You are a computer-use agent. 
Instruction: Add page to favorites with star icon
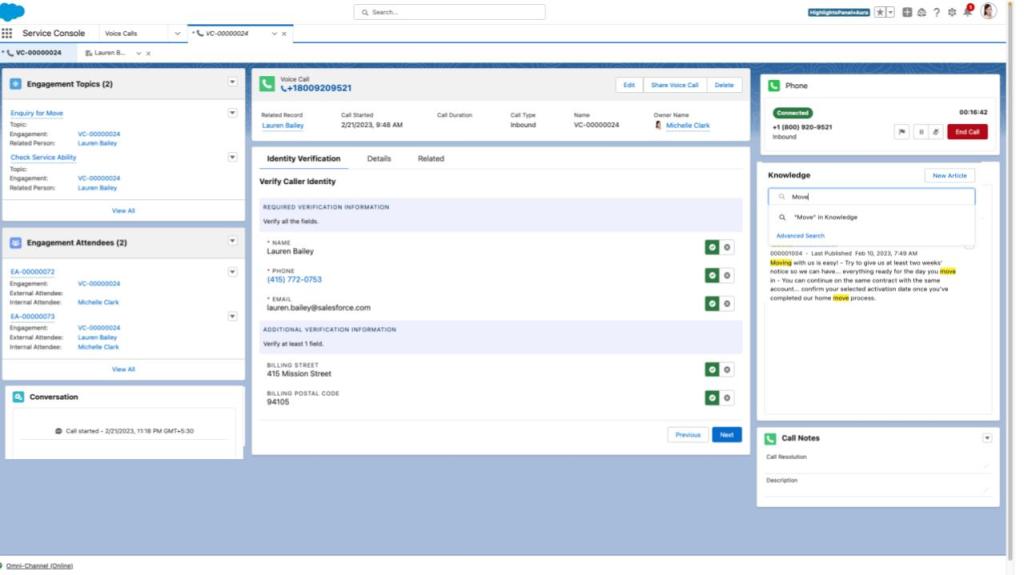tap(879, 12)
